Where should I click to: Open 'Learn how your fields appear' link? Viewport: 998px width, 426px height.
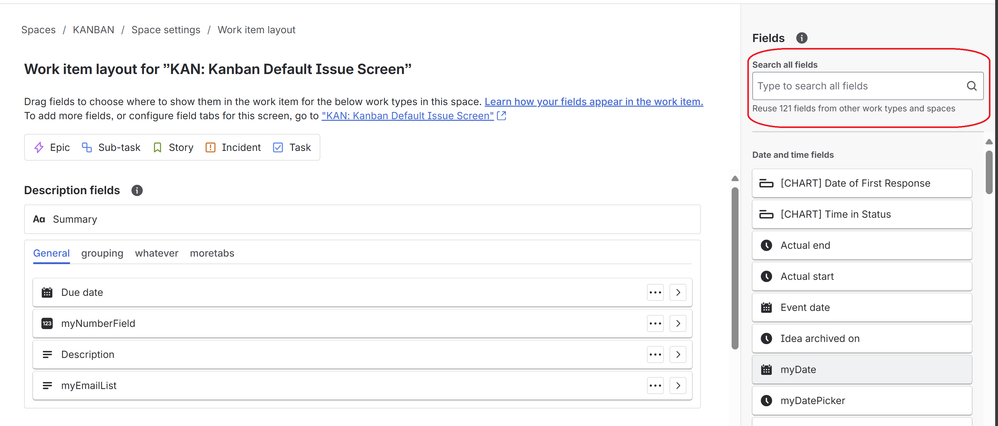[x=593, y=102]
